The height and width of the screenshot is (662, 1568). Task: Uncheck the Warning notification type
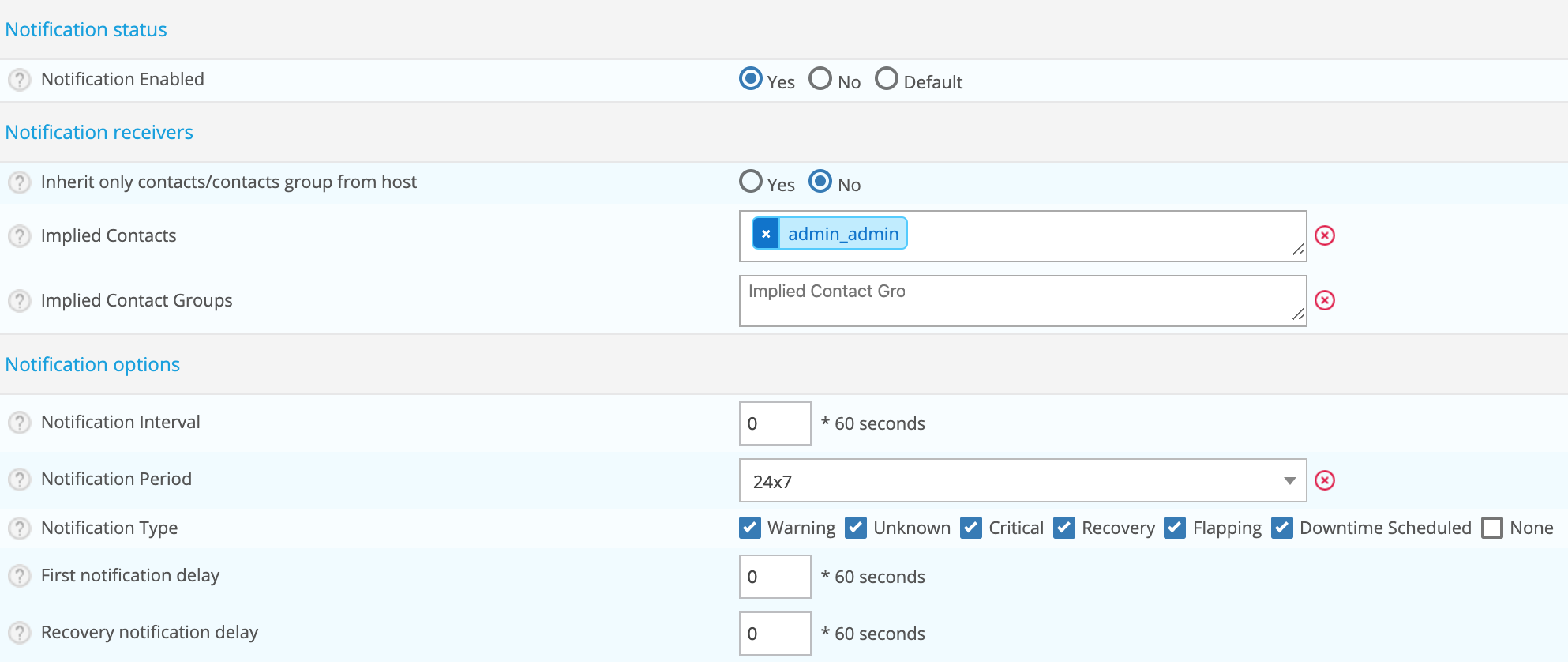[750, 528]
